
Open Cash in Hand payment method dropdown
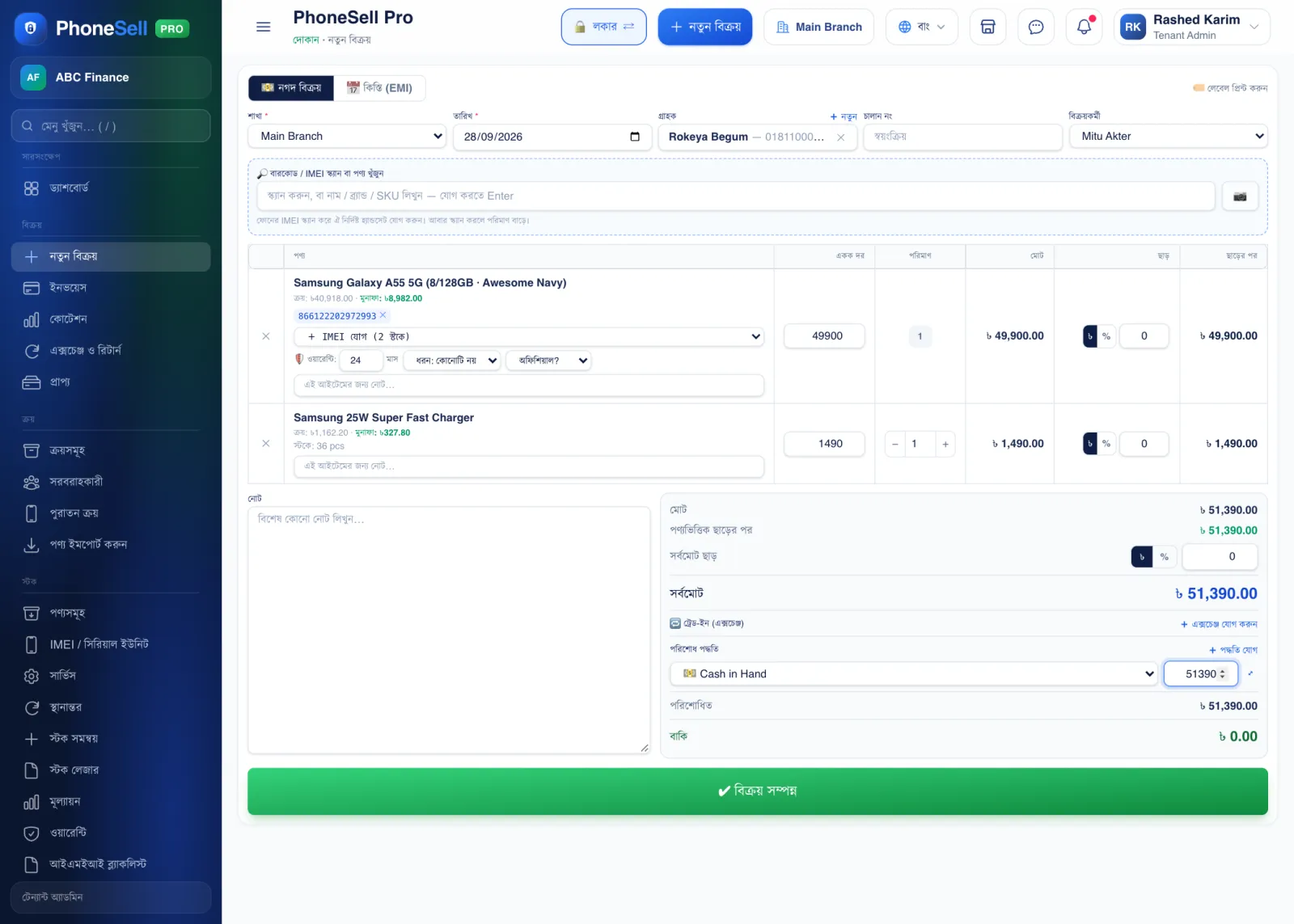pos(914,673)
